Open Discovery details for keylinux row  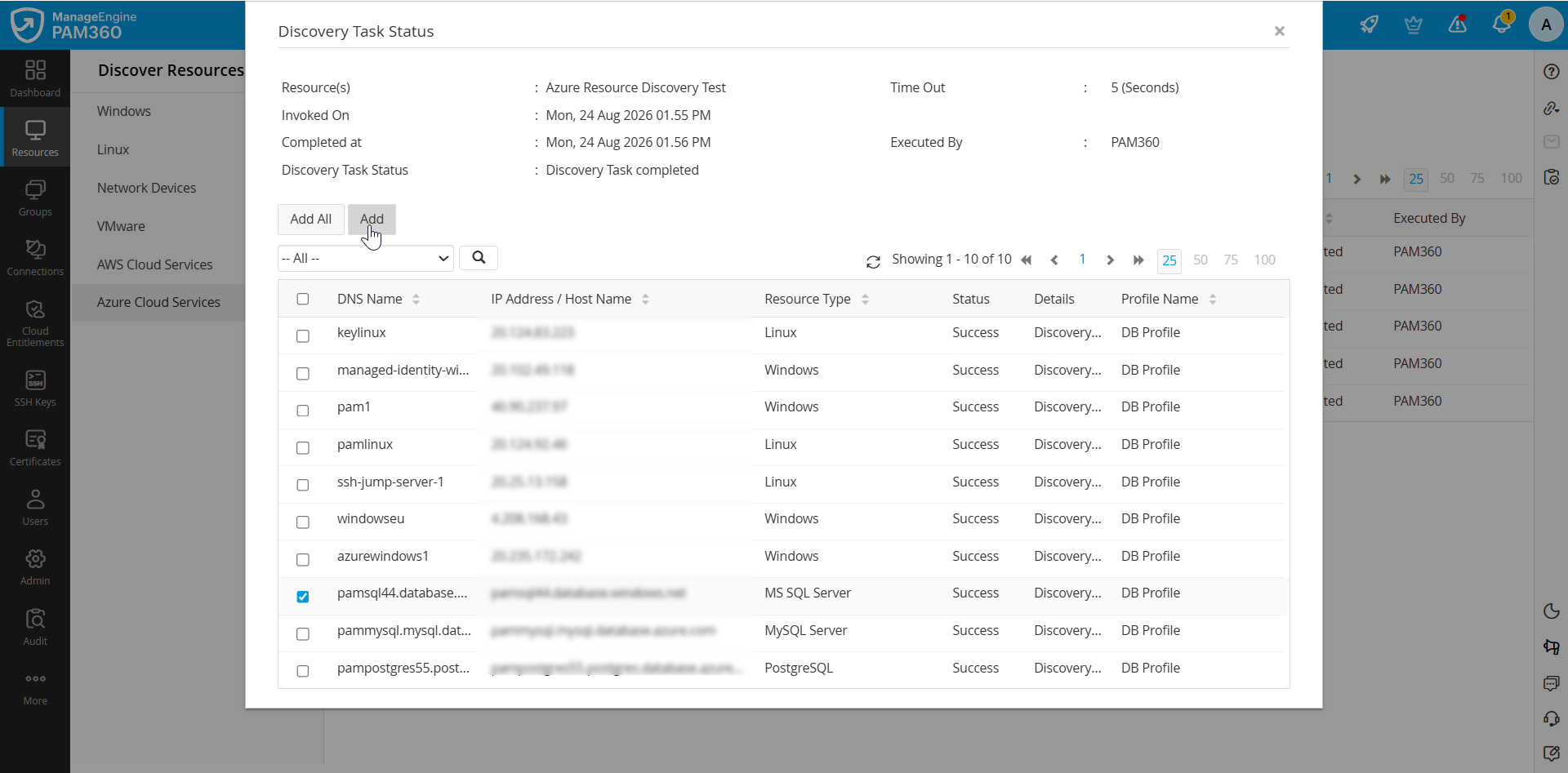coord(1067,332)
